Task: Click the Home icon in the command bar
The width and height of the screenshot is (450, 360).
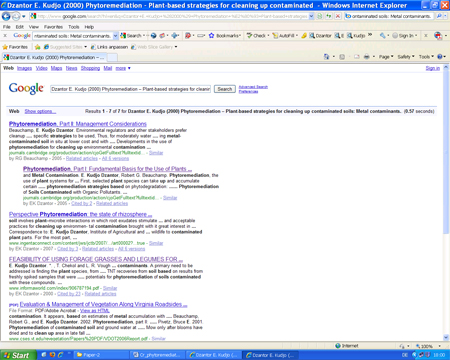Action: pos(326,57)
